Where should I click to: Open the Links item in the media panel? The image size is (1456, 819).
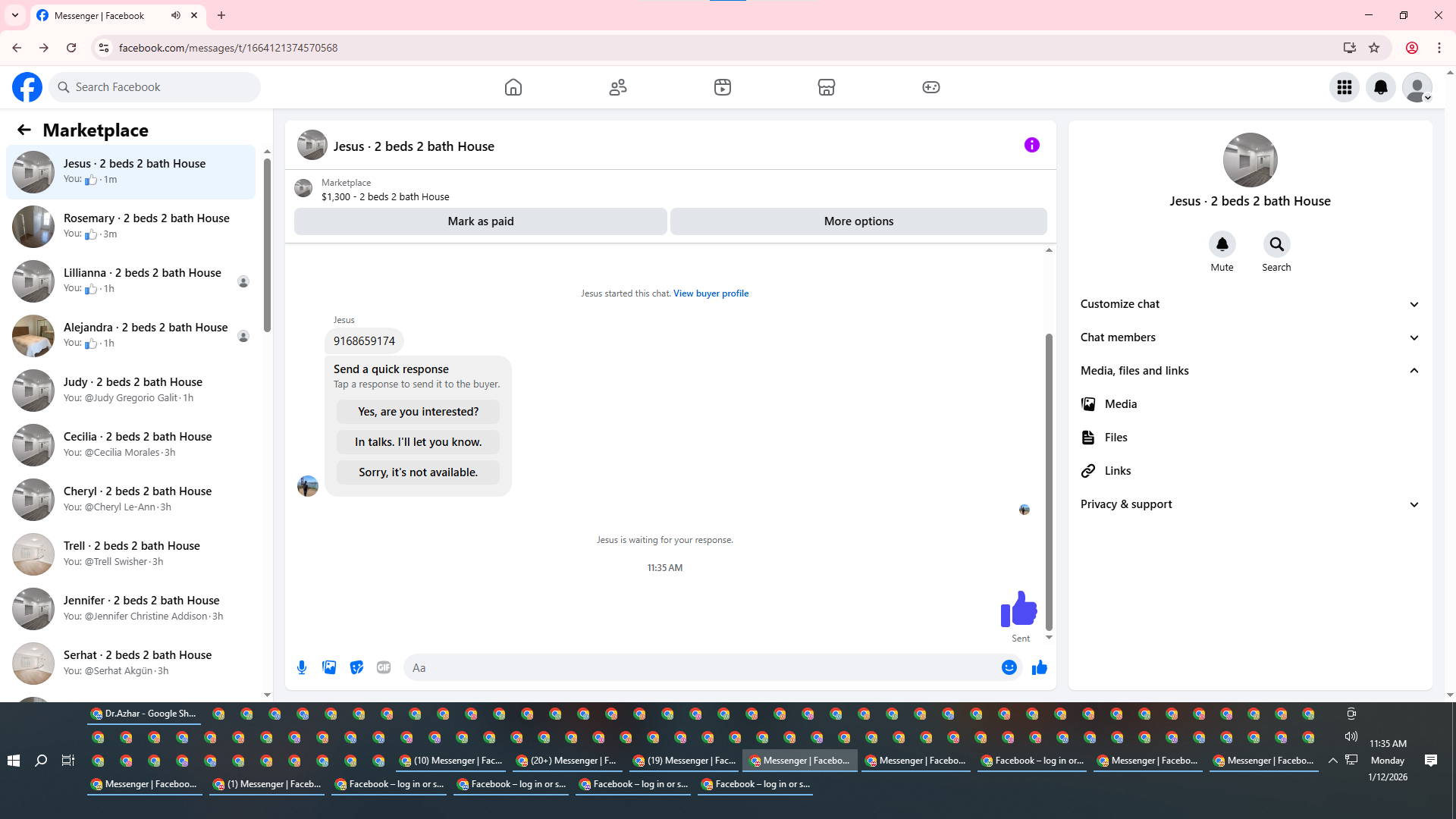point(1117,471)
